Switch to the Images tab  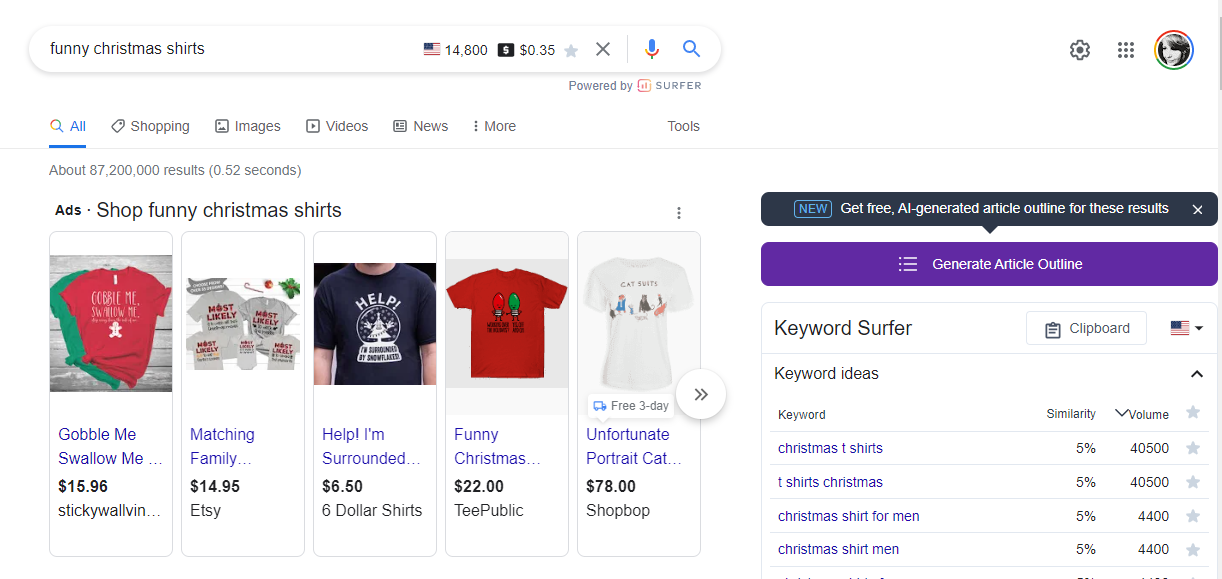click(x=248, y=126)
